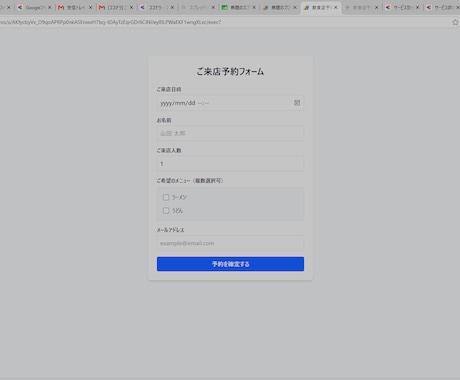Image resolution: width=460 pixels, height=380 pixels.
Task: Switch to the Google Sheets green-icon tab
Action: [x=238, y=7]
